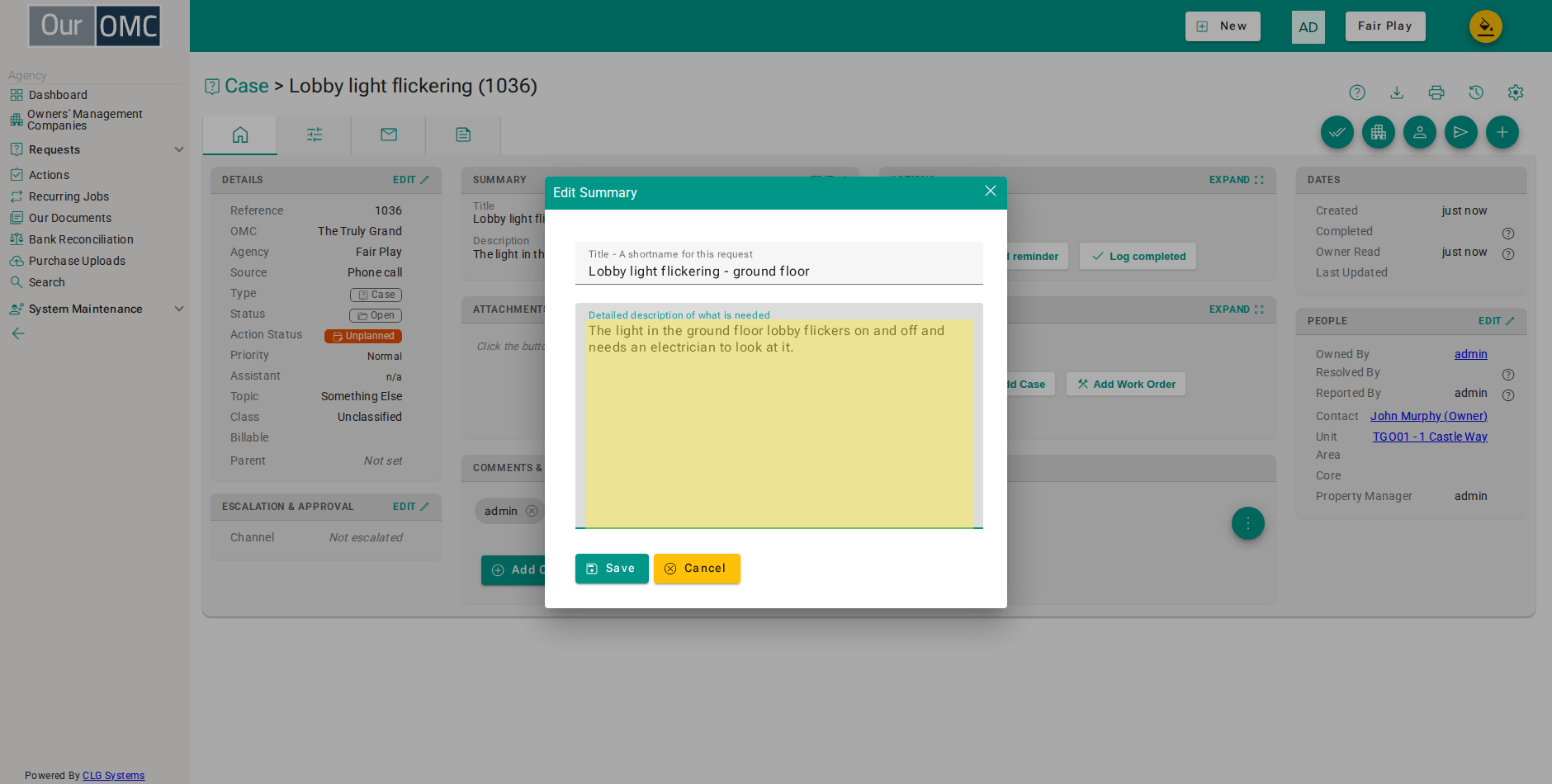
Task: Click the Add Work Order button
Action: pos(1126,384)
